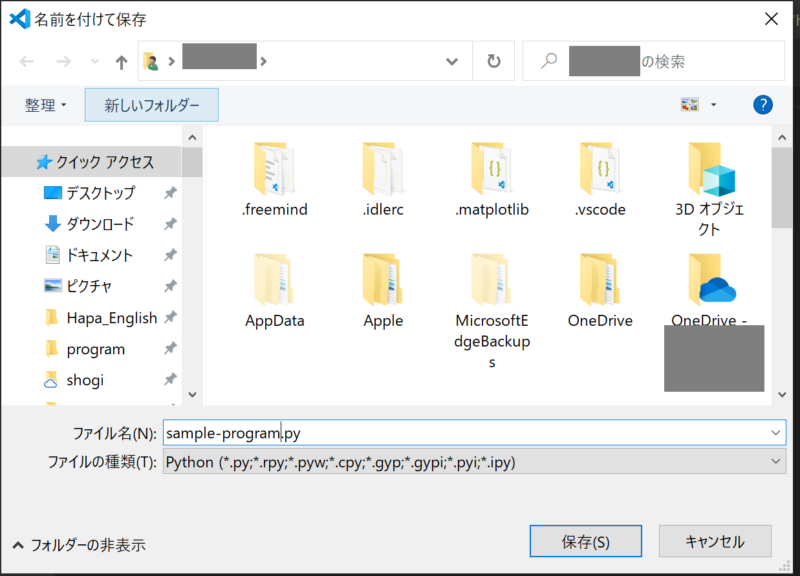Viewport: 800px width, 576px height.
Task: Open the .matplotlib folder
Action: [x=491, y=169]
